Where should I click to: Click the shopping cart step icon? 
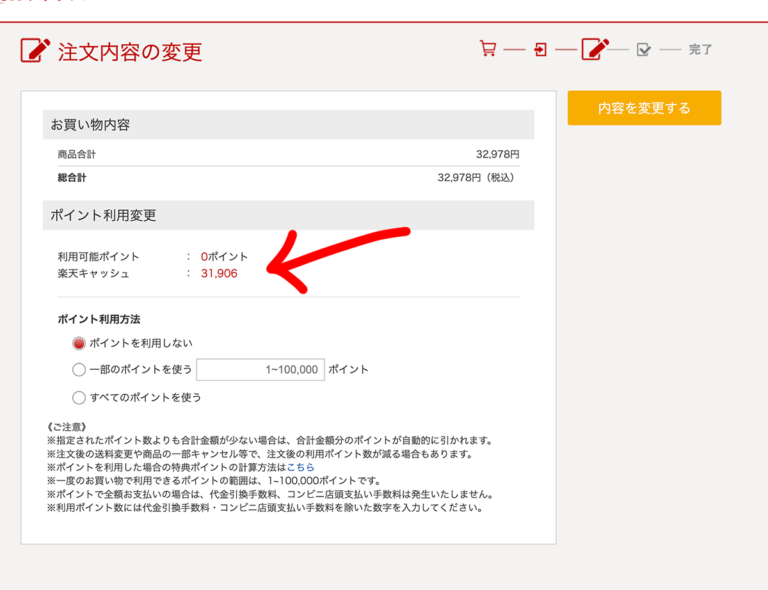point(488,49)
